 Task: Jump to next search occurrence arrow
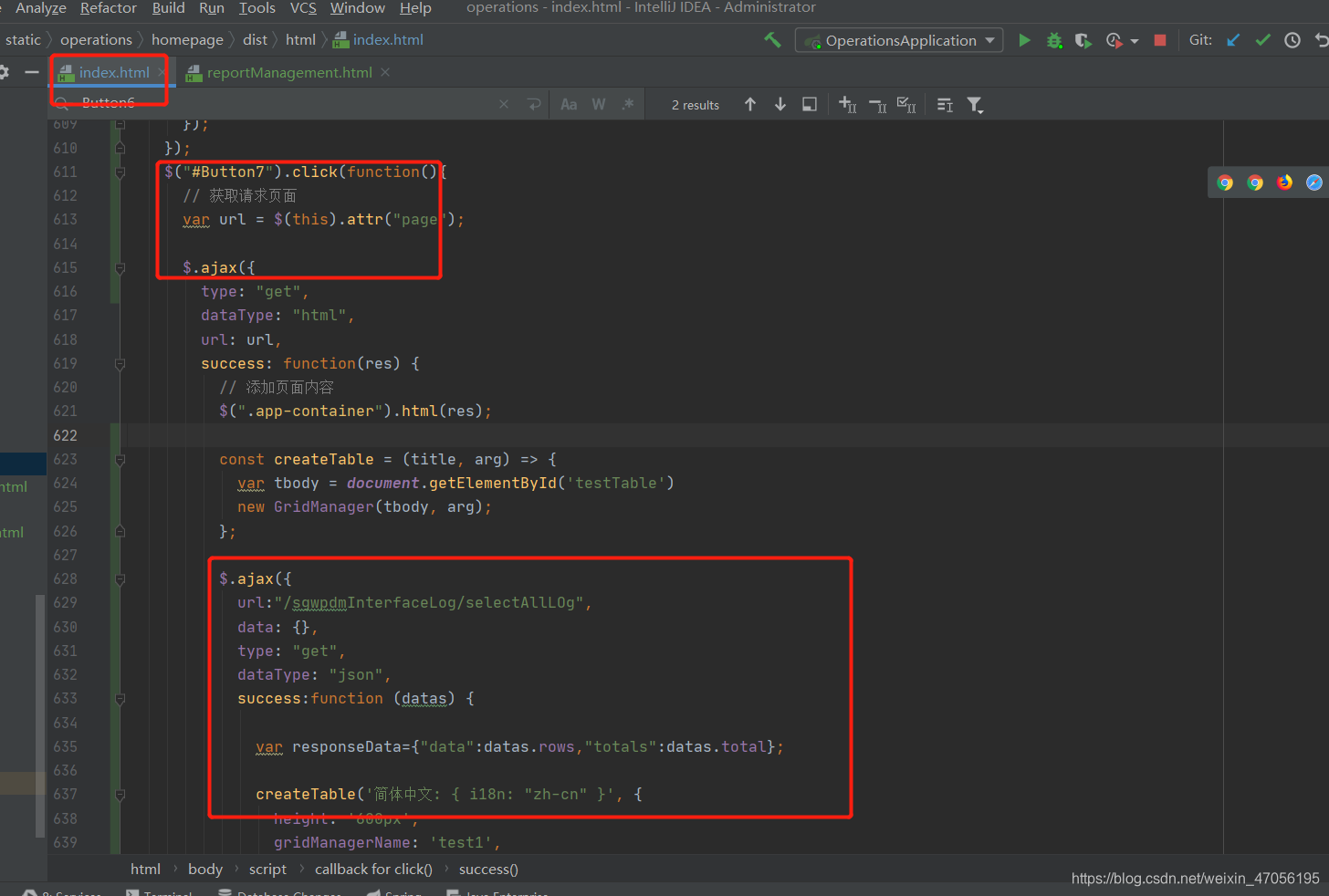pos(780,105)
